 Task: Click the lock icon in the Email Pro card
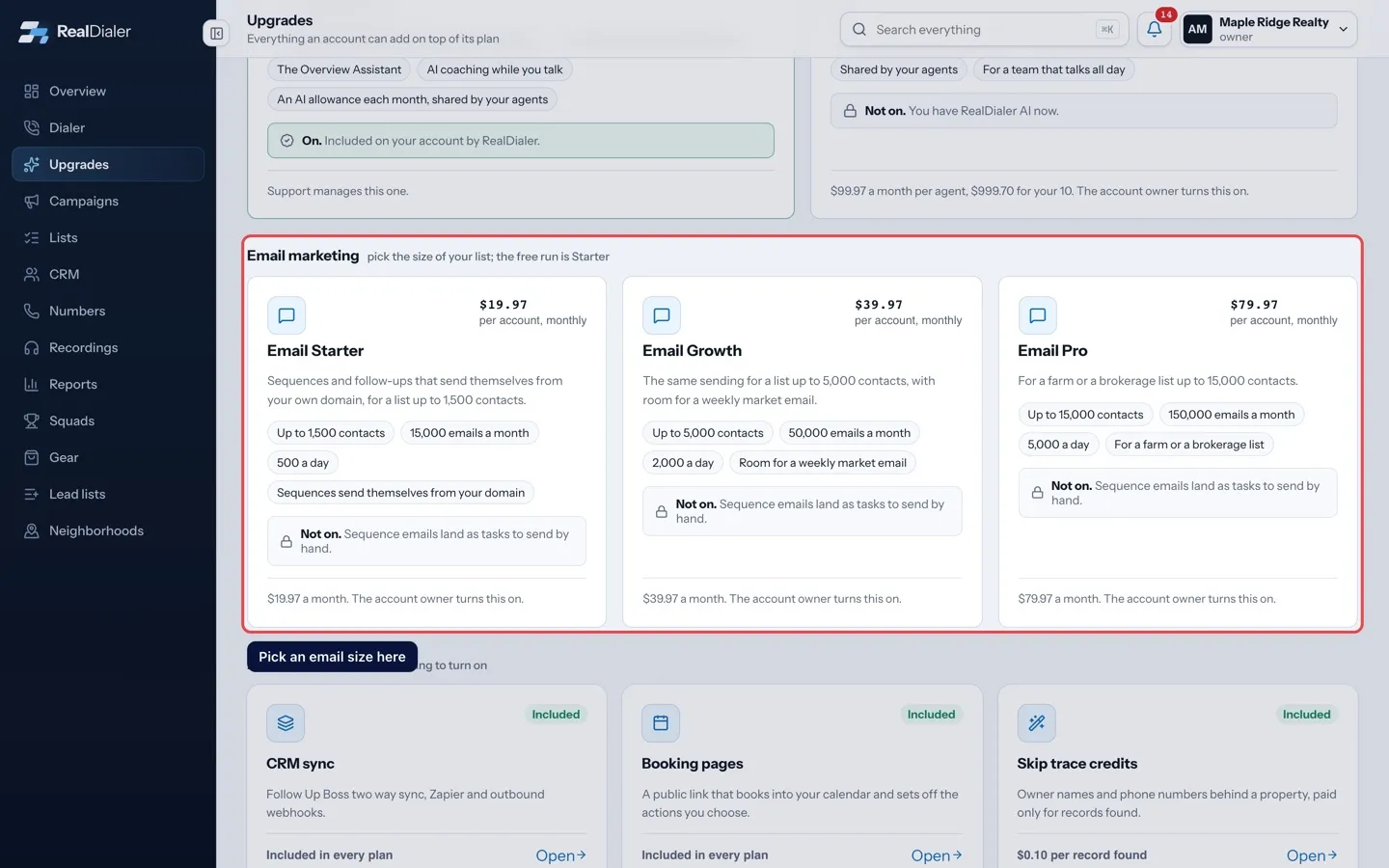click(1037, 493)
